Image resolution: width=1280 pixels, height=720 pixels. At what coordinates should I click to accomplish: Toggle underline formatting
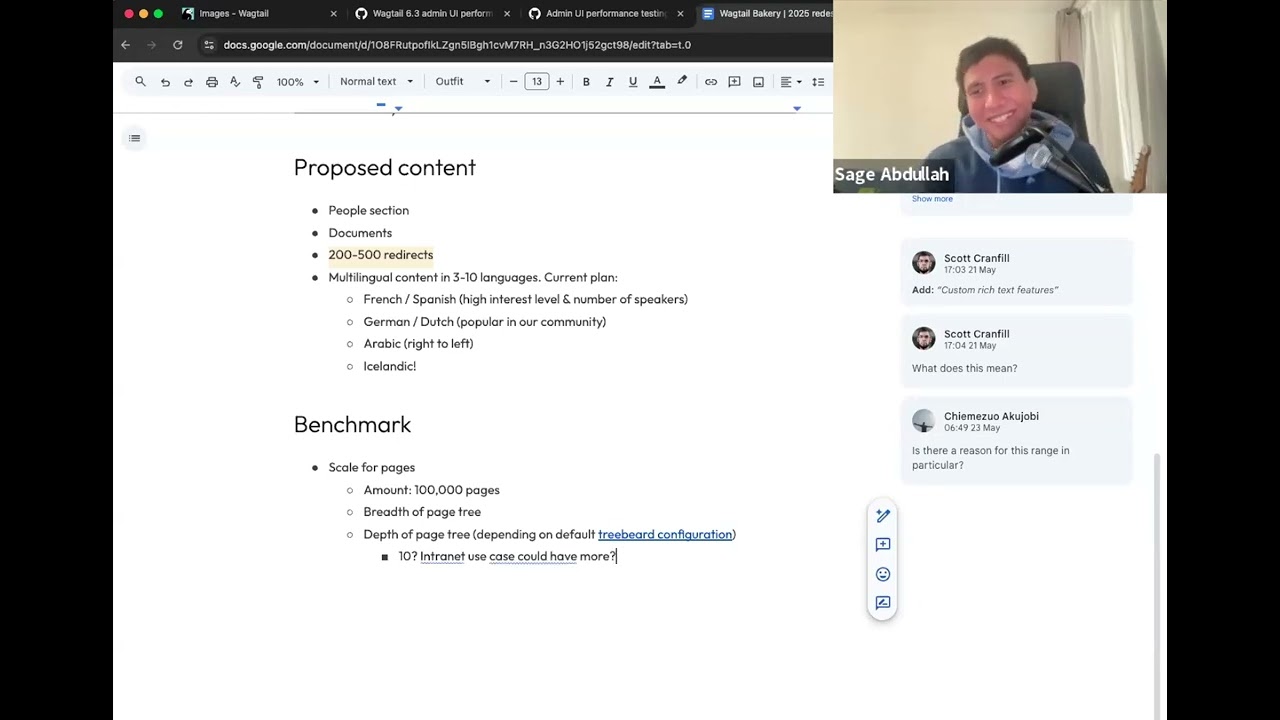pyautogui.click(x=633, y=82)
